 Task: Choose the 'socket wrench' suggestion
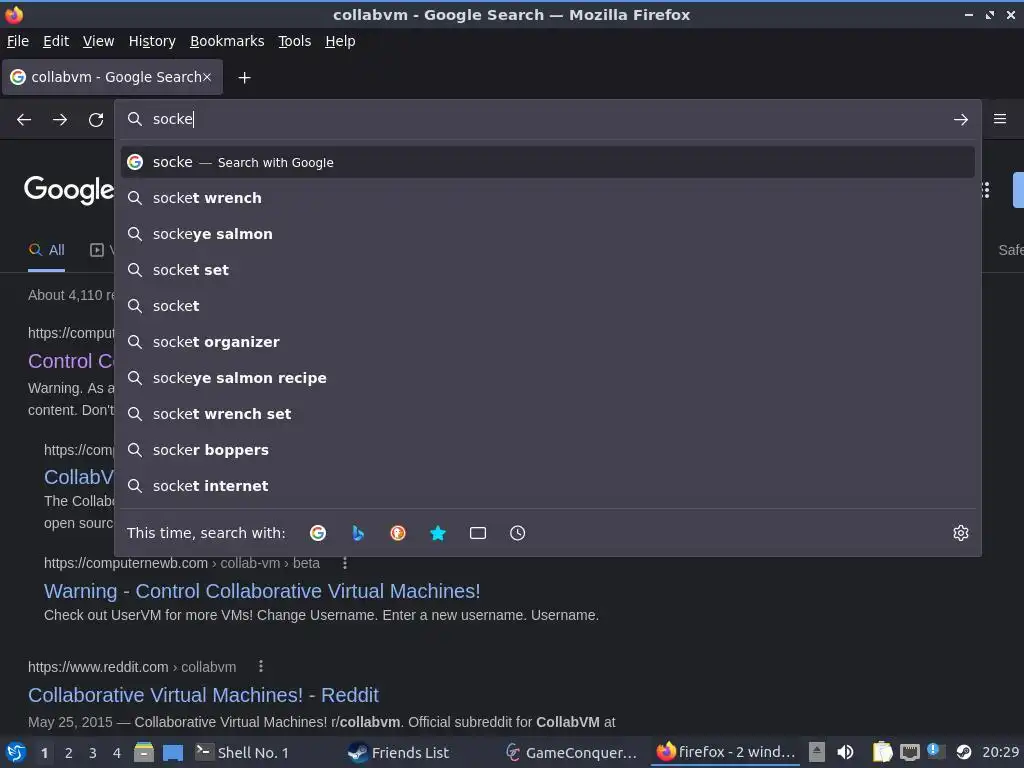(x=547, y=198)
